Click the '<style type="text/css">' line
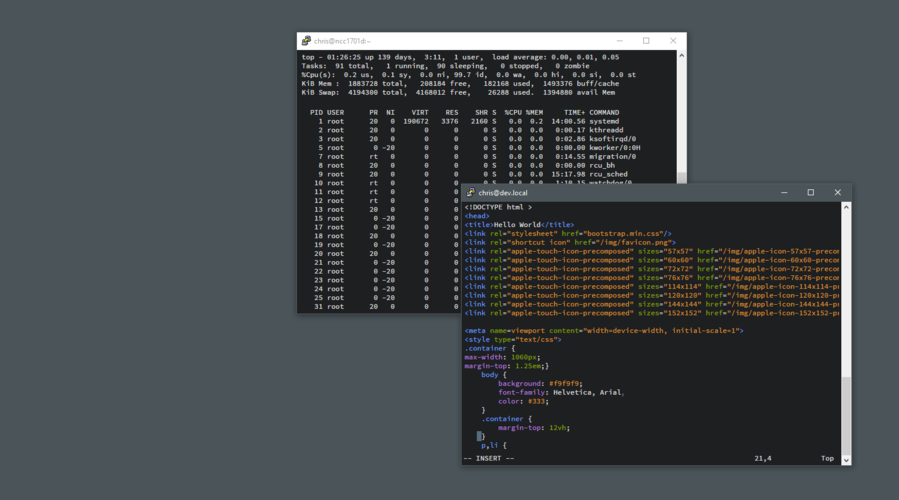Image resolution: width=899 pixels, height=500 pixels. coord(513,339)
